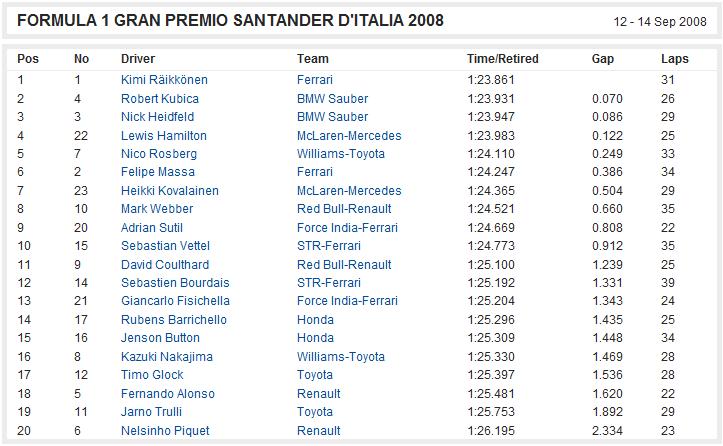Viewport: 723px width, 446px height.
Task: Open Robert Kubica driver link
Action: coord(160,99)
